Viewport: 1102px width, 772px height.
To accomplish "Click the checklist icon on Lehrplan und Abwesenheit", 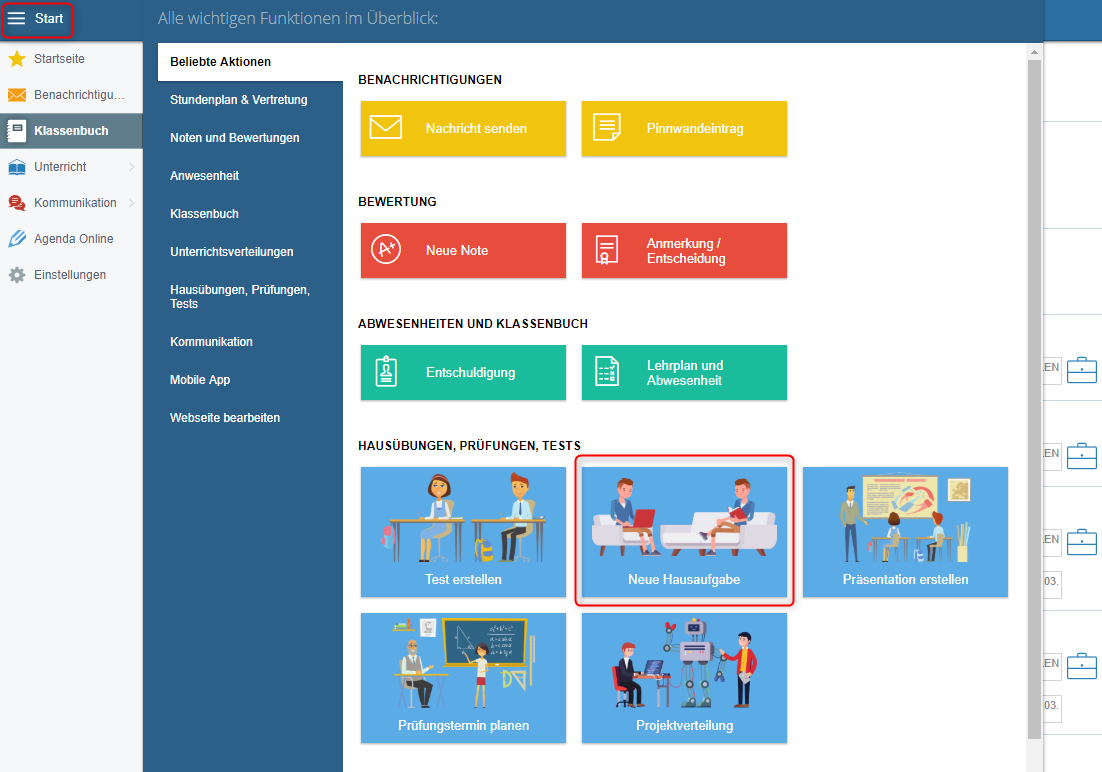I will tap(607, 372).
